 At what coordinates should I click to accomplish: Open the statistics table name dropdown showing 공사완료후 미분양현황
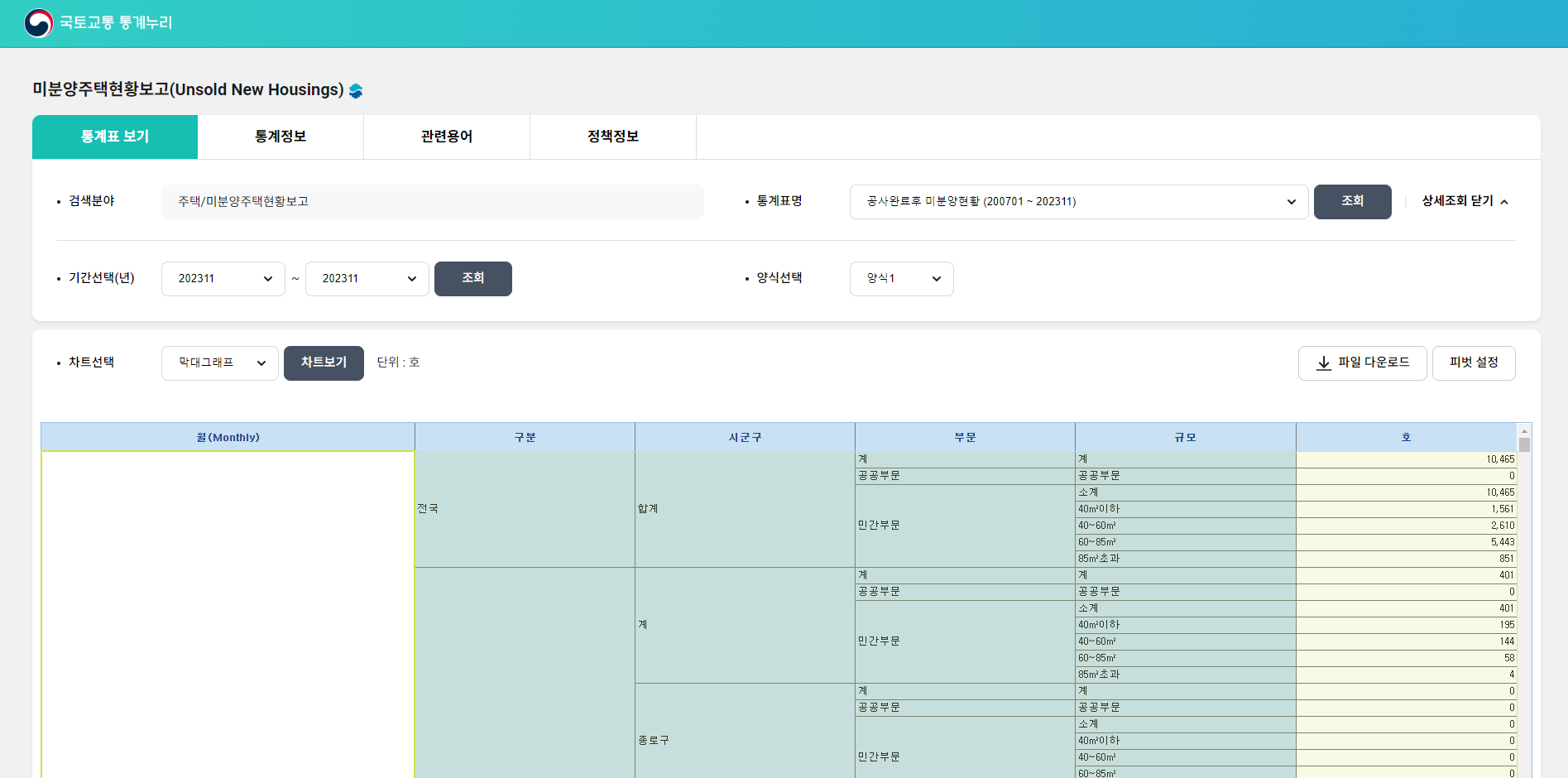(x=1076, y=201)
